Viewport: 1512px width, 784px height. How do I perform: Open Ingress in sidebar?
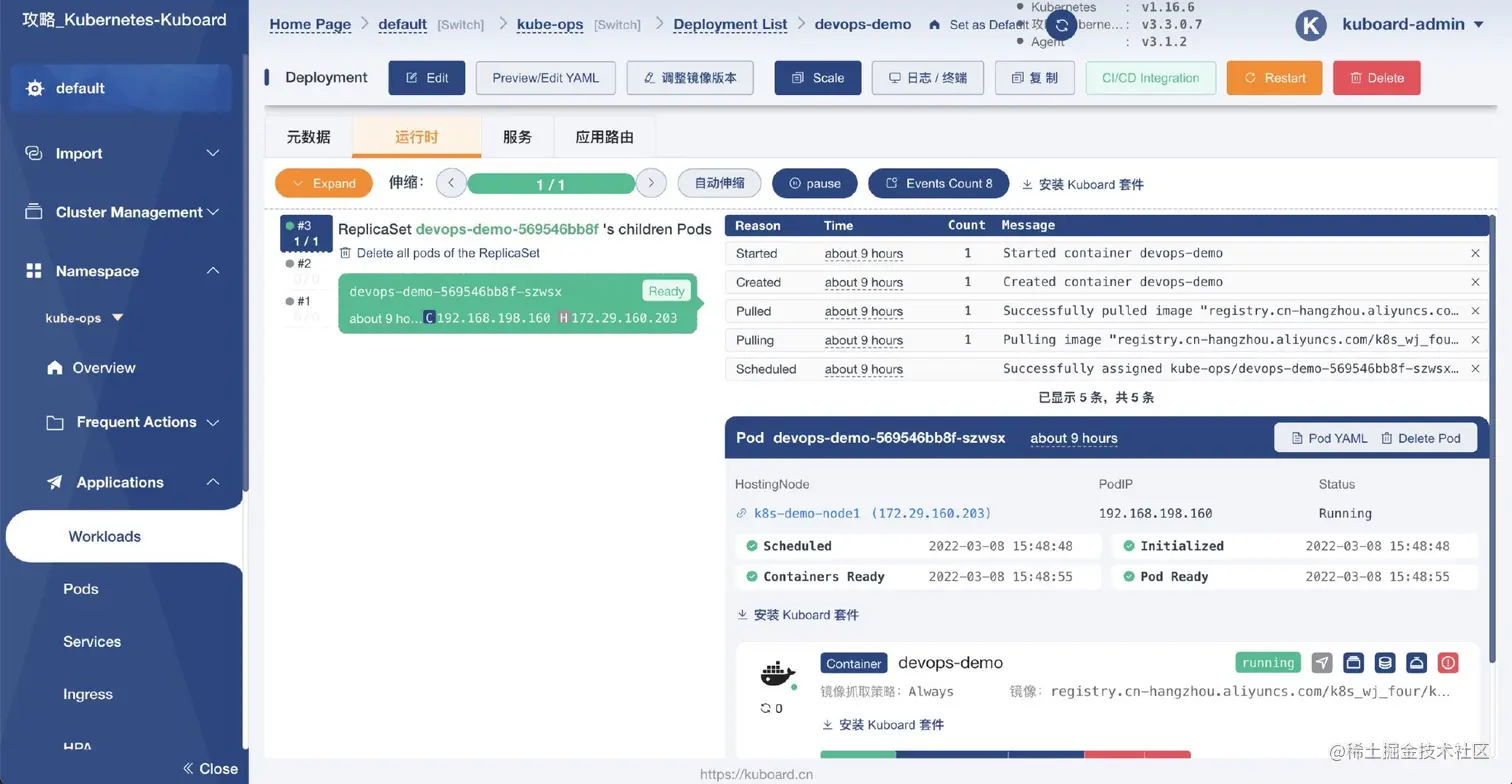pos(88,694)
